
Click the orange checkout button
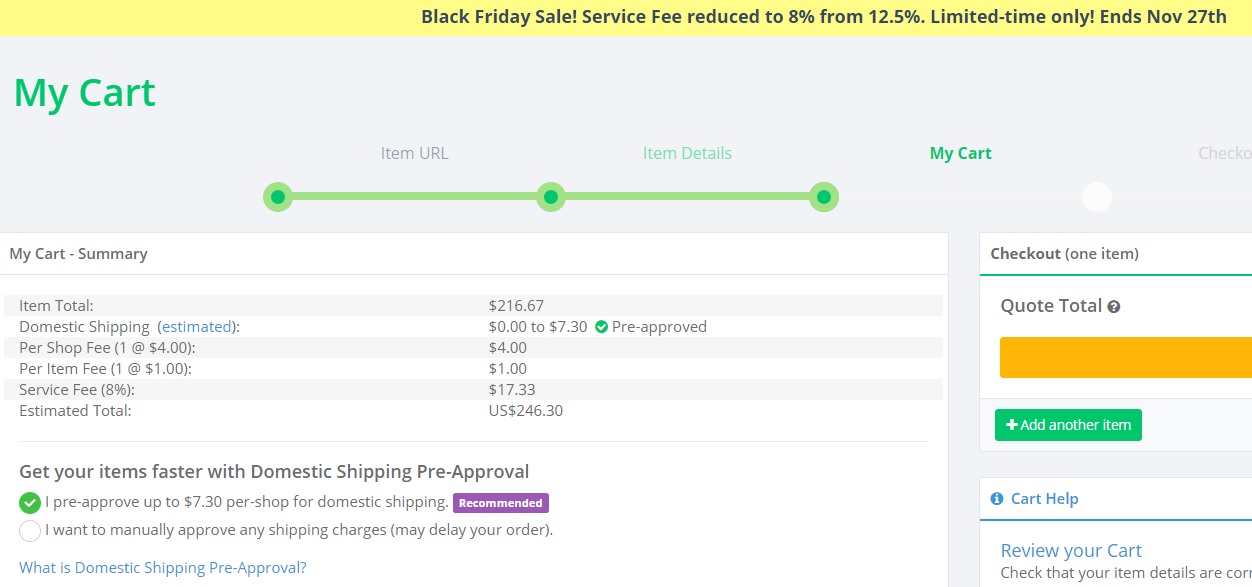pos(1126,357)
